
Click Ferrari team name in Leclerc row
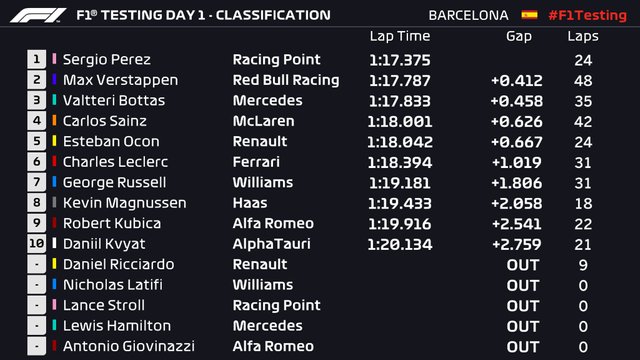point(256,162)
